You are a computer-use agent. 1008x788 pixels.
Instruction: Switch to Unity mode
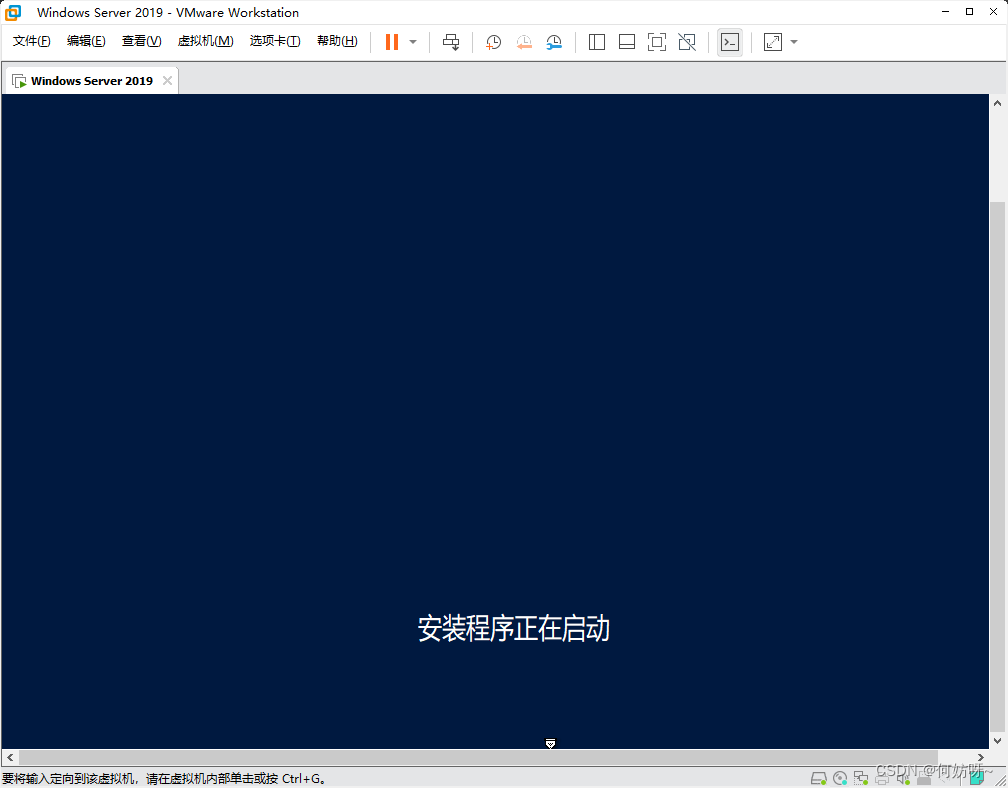click(687, 42)
